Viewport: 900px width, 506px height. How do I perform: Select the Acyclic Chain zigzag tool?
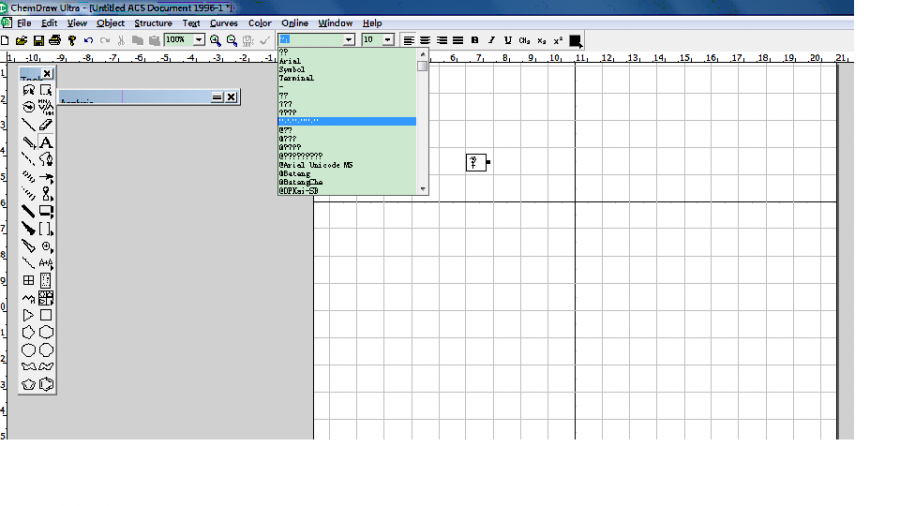coord(28,298)
